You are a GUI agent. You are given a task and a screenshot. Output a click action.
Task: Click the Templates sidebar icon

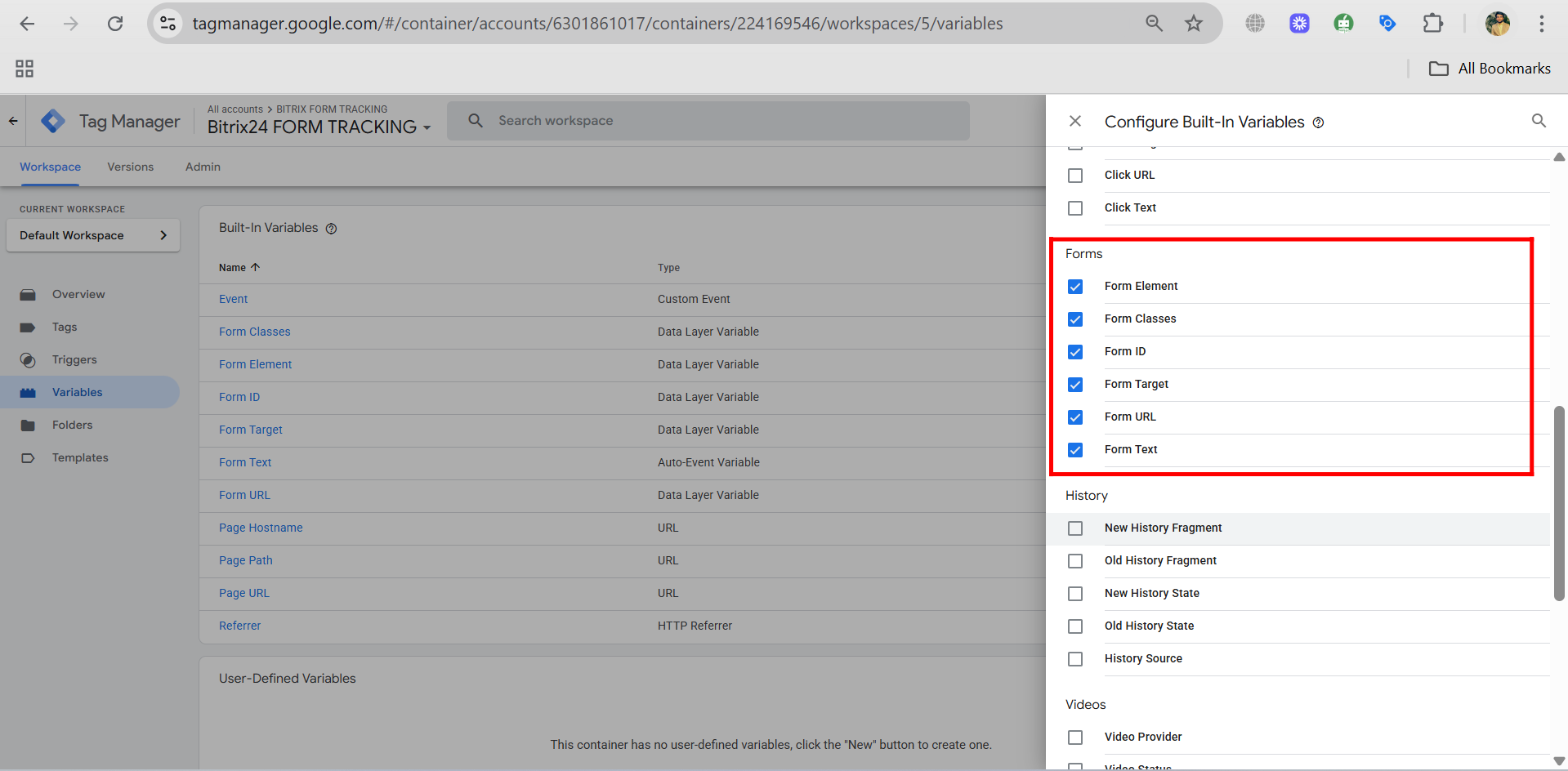click(28, 458)
